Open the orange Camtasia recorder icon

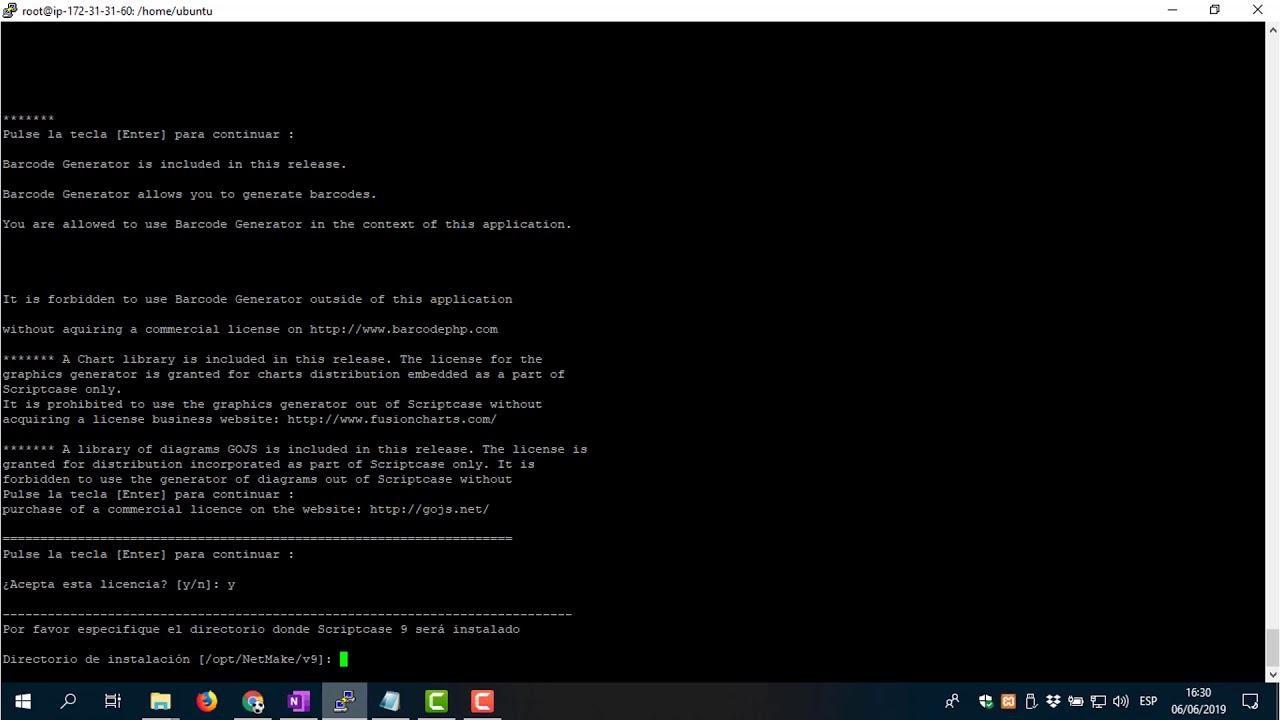coord(482,701)
